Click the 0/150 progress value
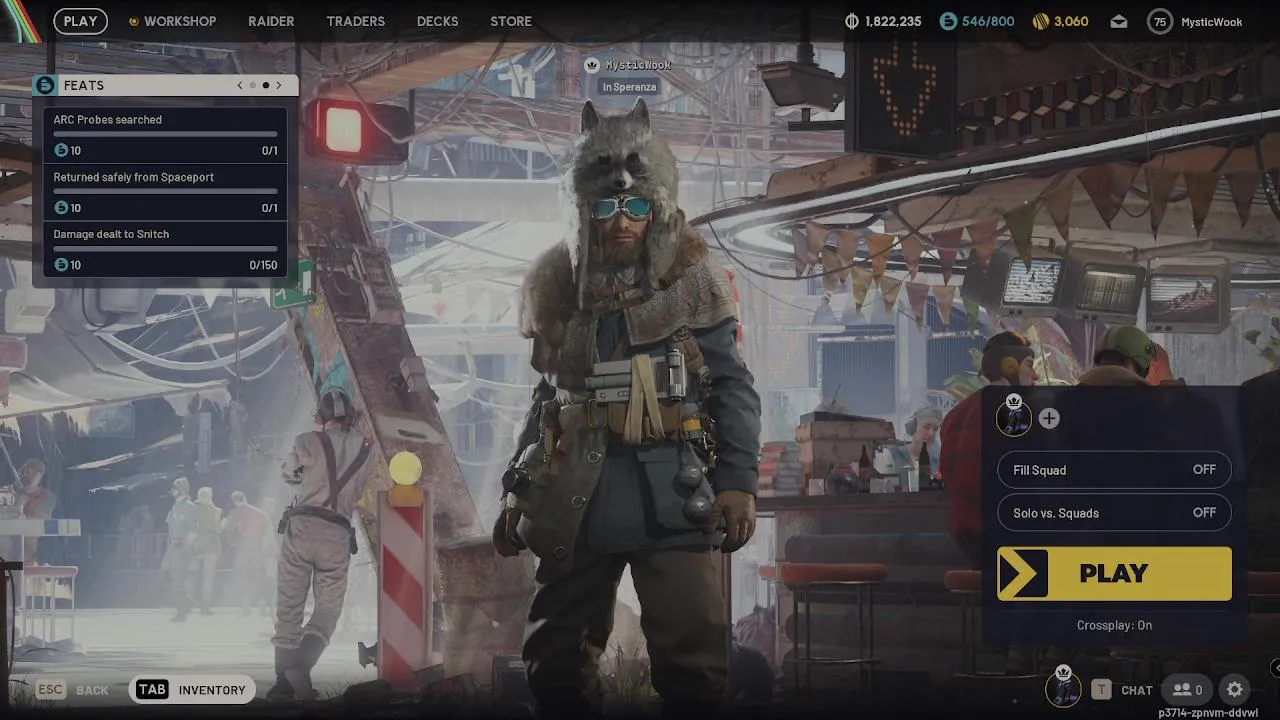Screen dimensions: 1280x720 [263, 265]
